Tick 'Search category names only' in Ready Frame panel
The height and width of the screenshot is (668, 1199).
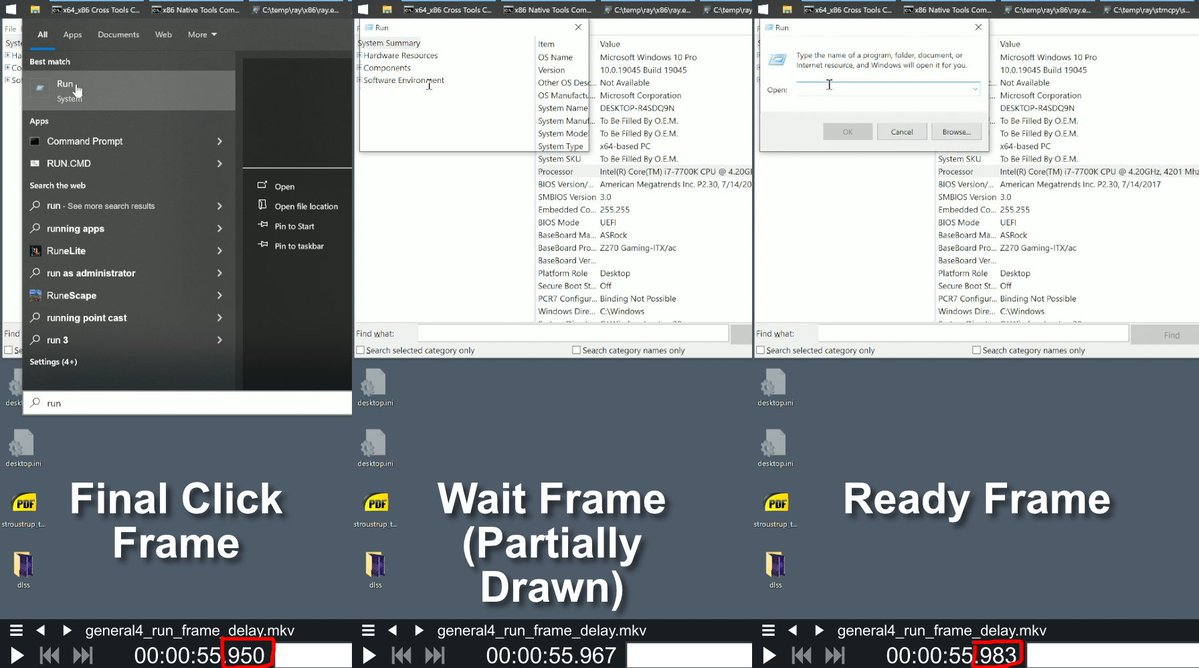click(976, 350)
